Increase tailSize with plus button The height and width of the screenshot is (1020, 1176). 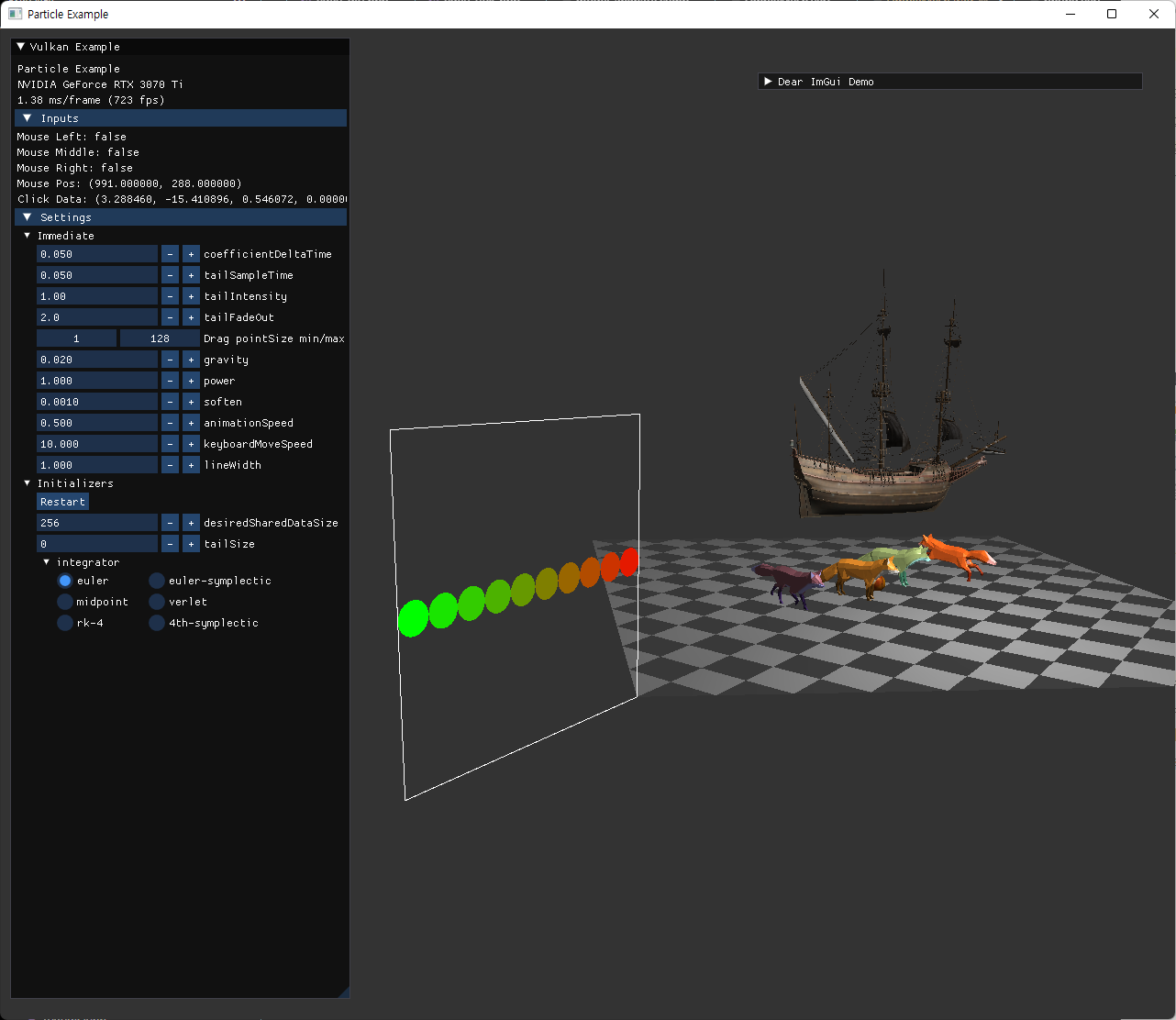[x=191, y=544]
